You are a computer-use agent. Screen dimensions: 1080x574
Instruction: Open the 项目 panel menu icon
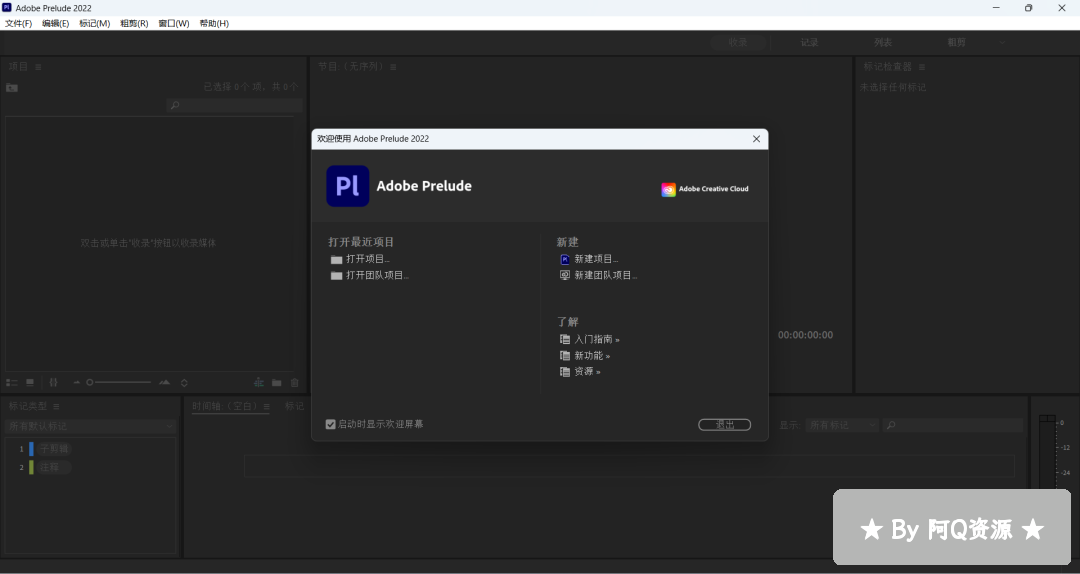coord(39,67)
